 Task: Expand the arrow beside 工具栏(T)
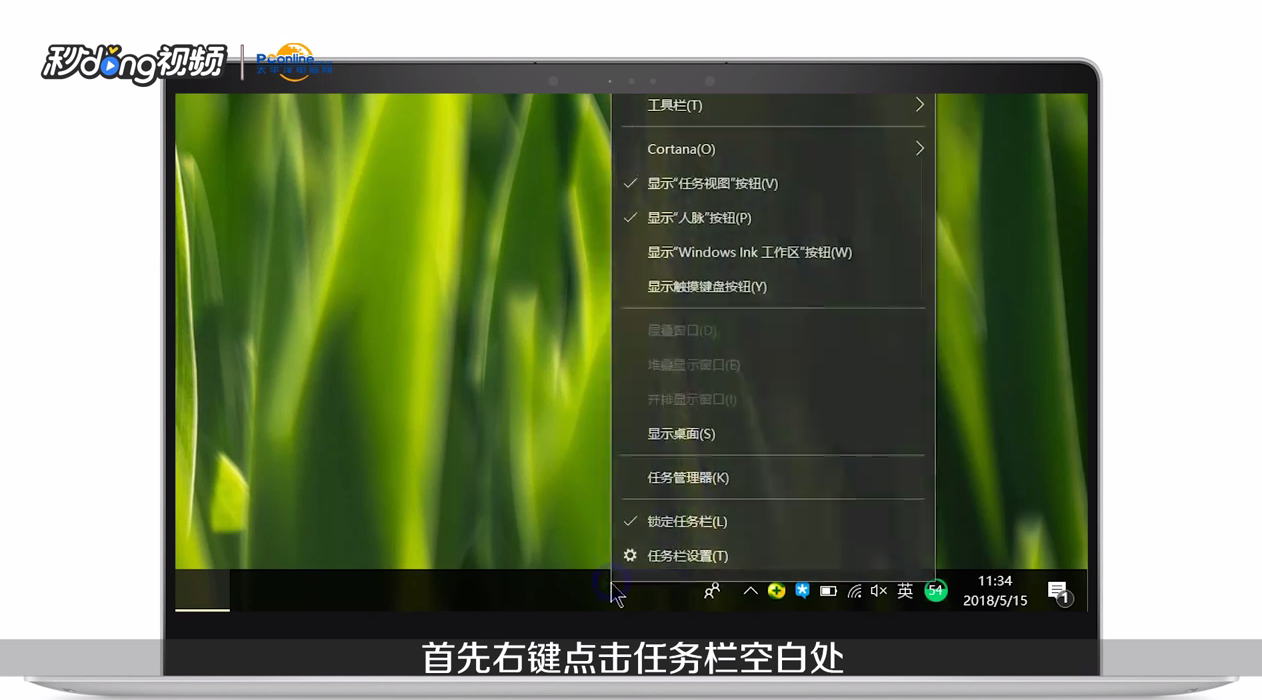pyautogui.click(x=920, y=105)
